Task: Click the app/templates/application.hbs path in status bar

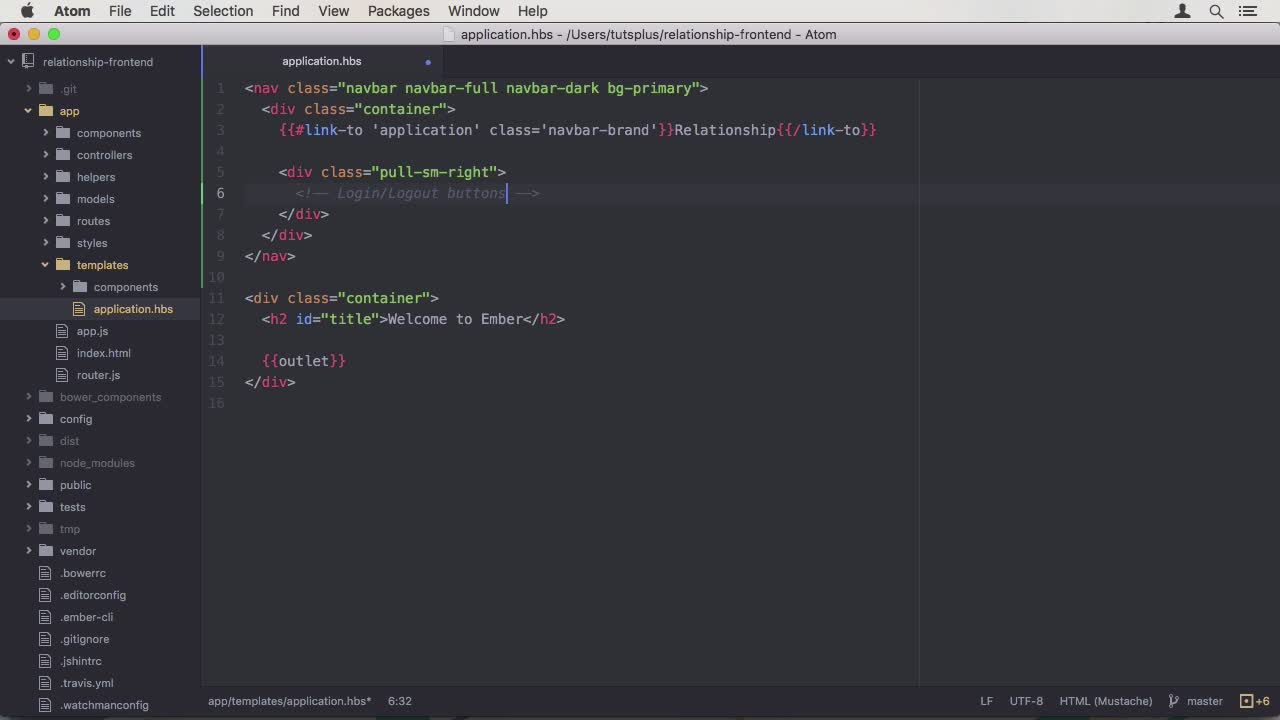Action: click(x=290, y=701)
